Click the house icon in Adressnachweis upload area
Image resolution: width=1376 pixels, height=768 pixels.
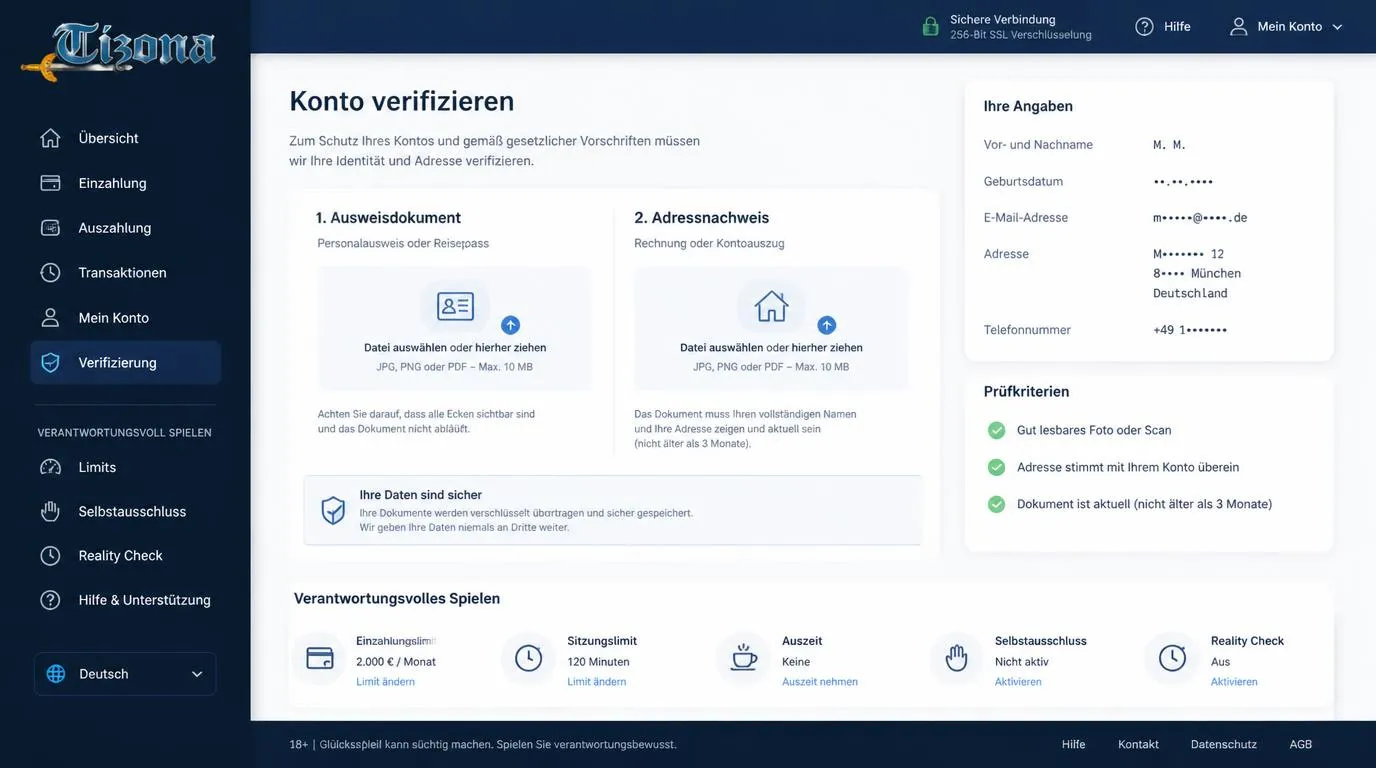pyautogui.click(x=771, y=306)
